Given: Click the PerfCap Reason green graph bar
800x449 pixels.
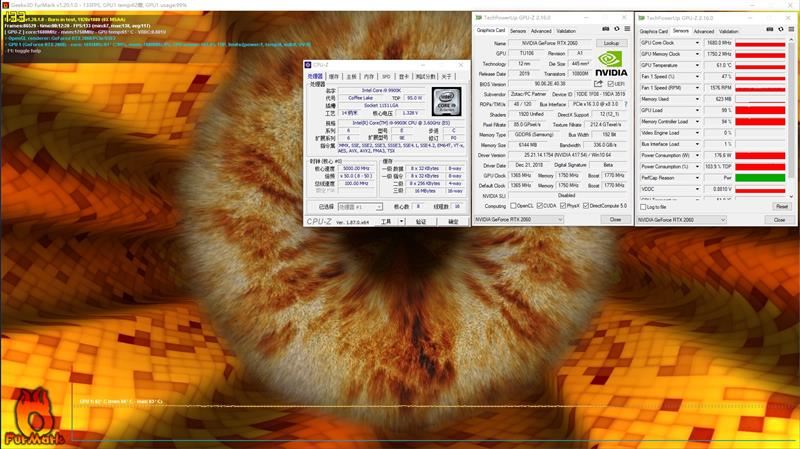Looking at the screenshot, I should (760, 178).
